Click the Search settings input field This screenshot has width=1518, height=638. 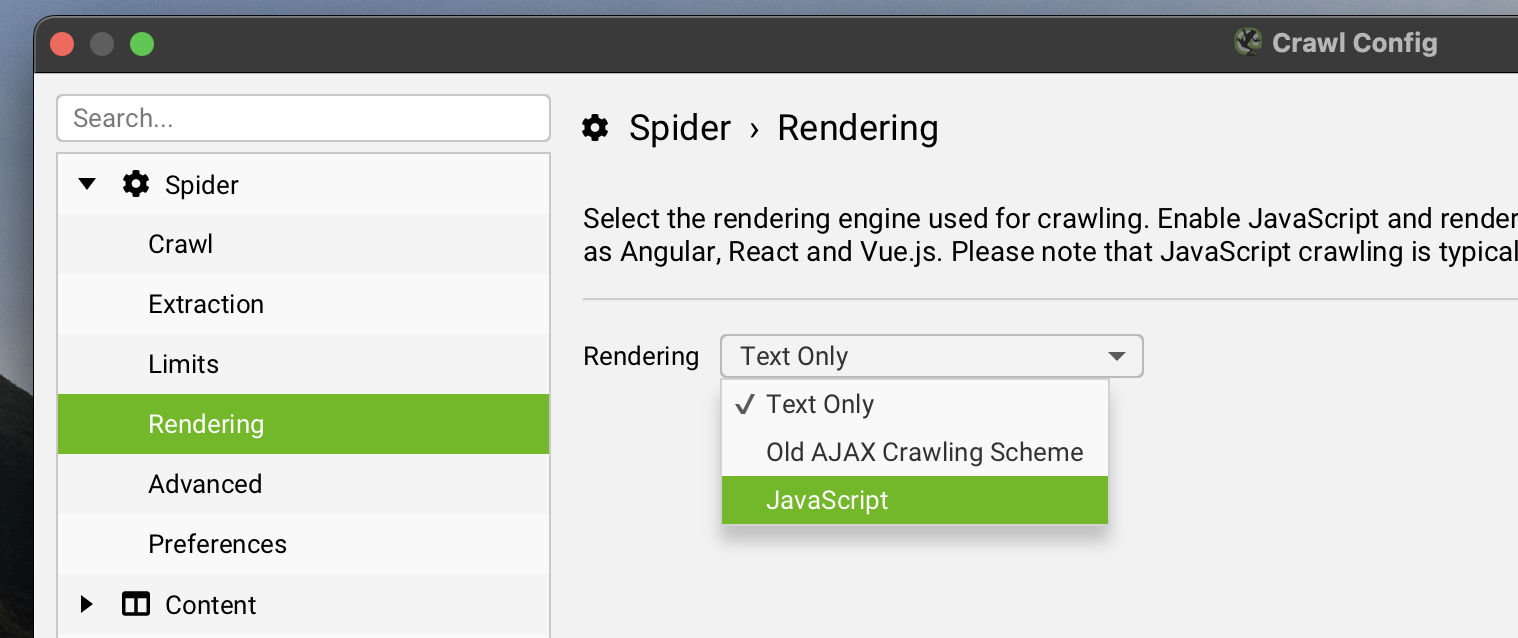(x=303, y=118)
